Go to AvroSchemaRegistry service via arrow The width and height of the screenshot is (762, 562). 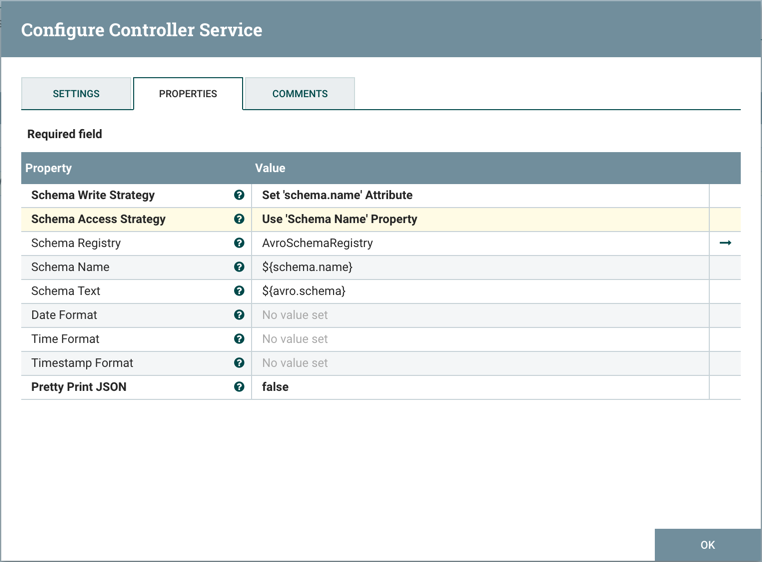tap(725, 243)
